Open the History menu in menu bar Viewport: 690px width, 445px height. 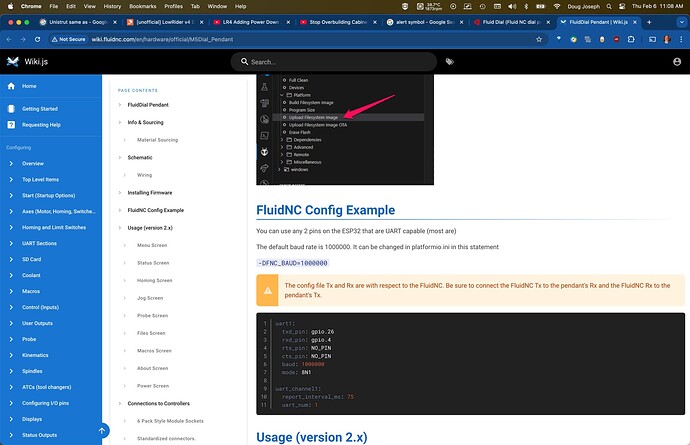click(112, 6)
